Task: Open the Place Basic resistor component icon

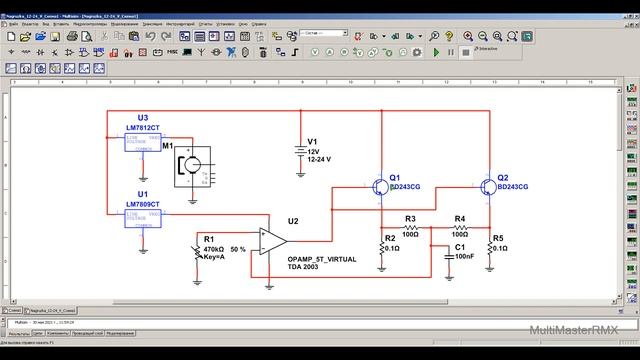Action: [26, 52]
